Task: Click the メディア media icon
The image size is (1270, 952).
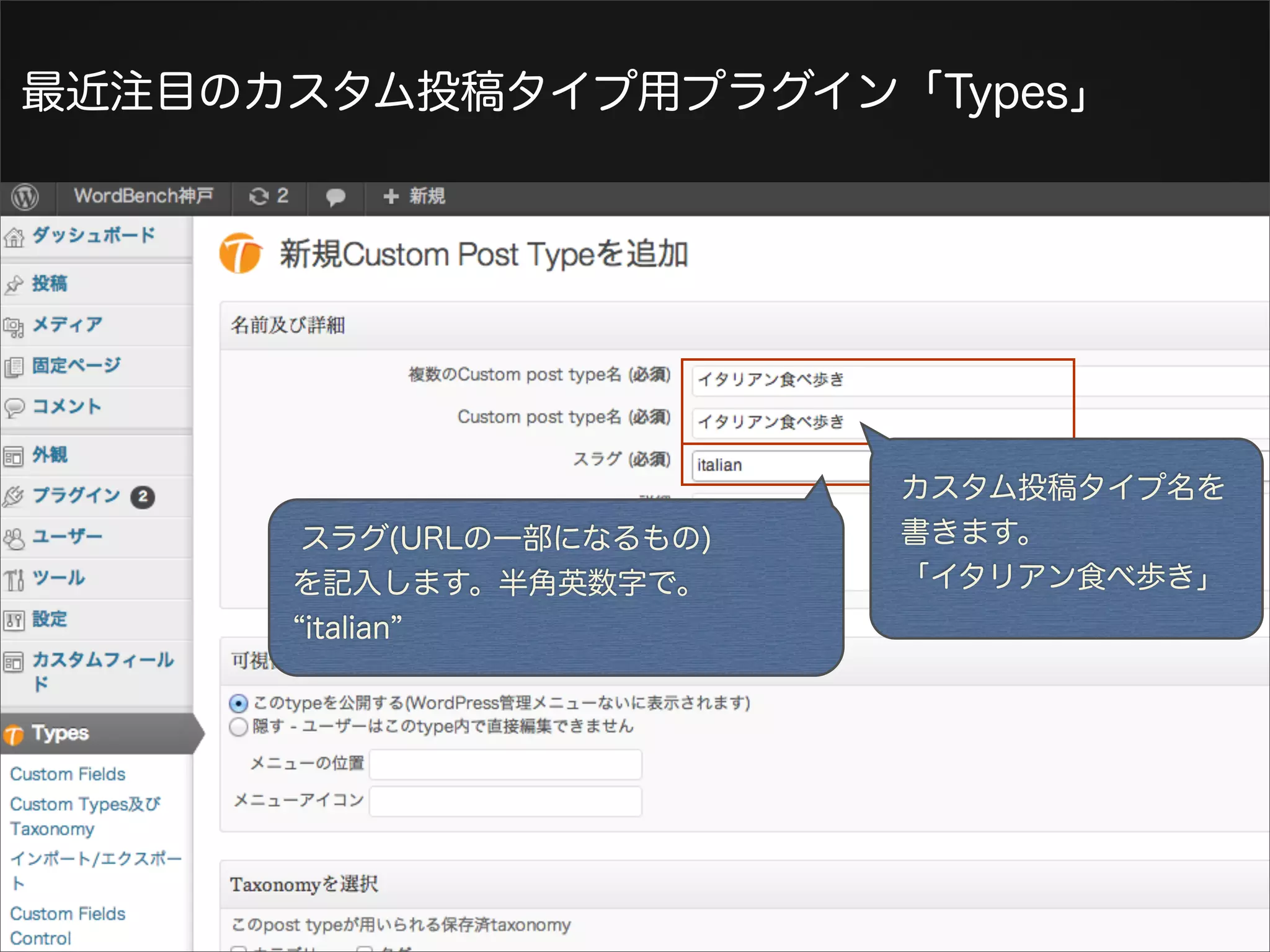Action: [x=14, y=327]
